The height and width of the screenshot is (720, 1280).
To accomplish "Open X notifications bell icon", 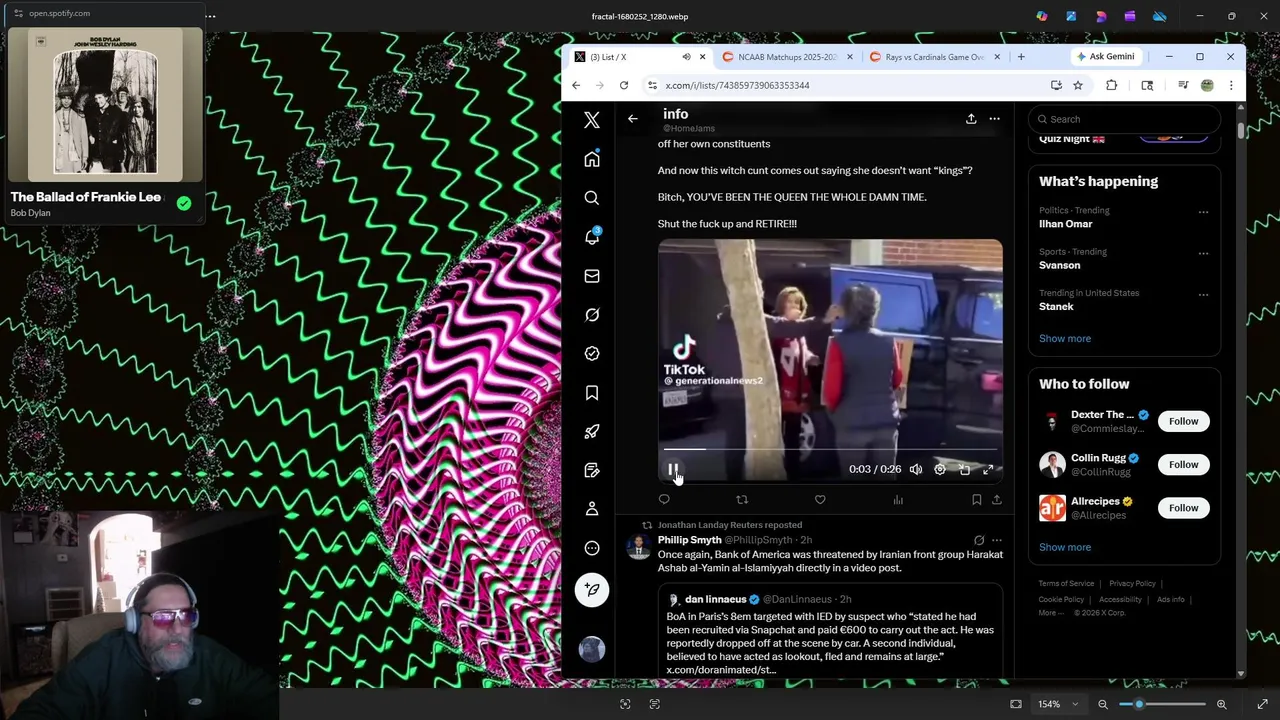I will (x=592, y=237).
